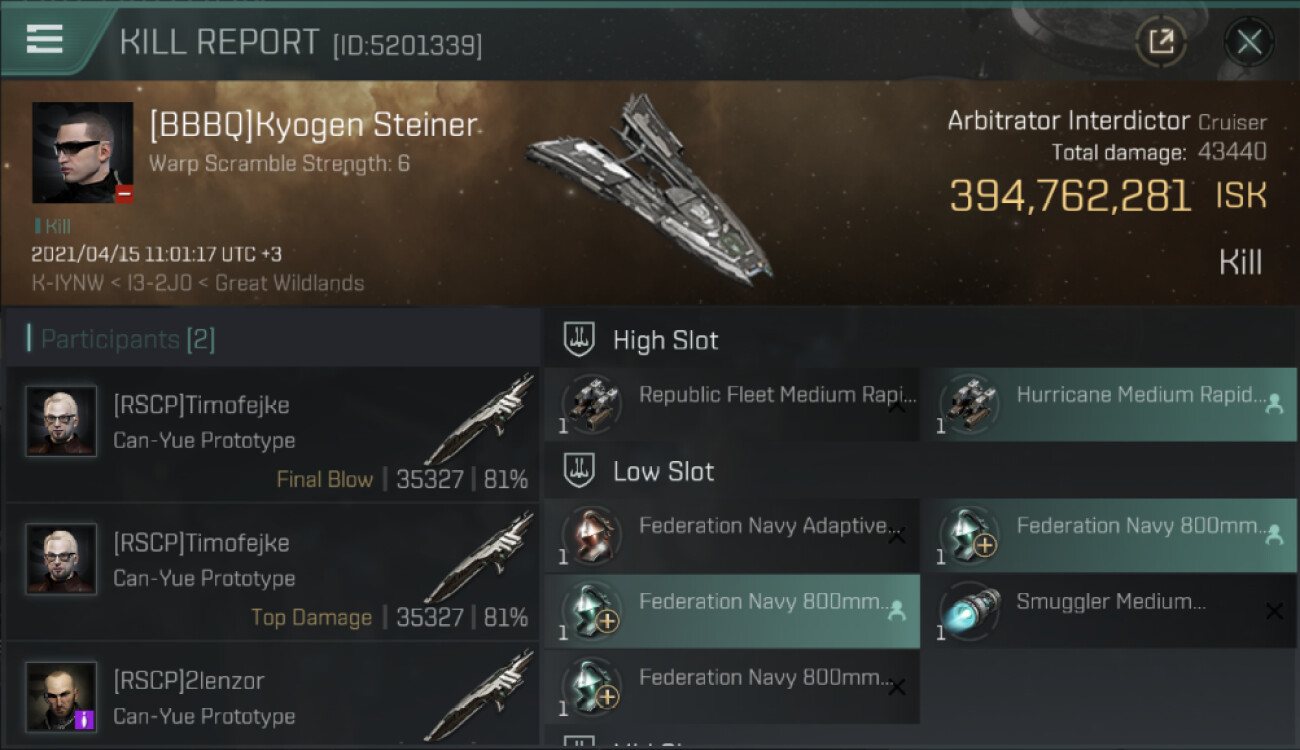Click the Low Slot section icon
The height and width of the screenshot is (750, 1300).
tap(580, 471)
